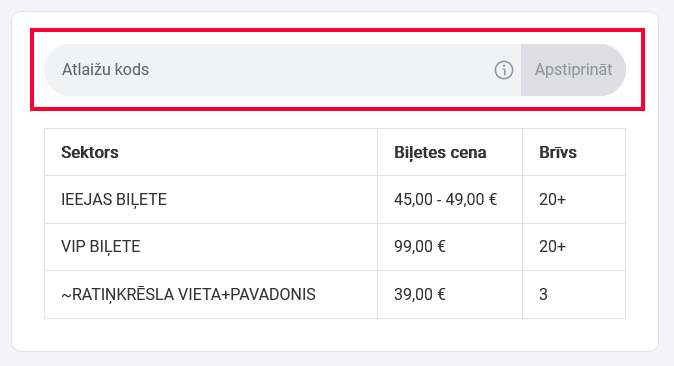Screen dimensions: 674x366
Task: Click the Sektors column header
Action: pos(89,152)
